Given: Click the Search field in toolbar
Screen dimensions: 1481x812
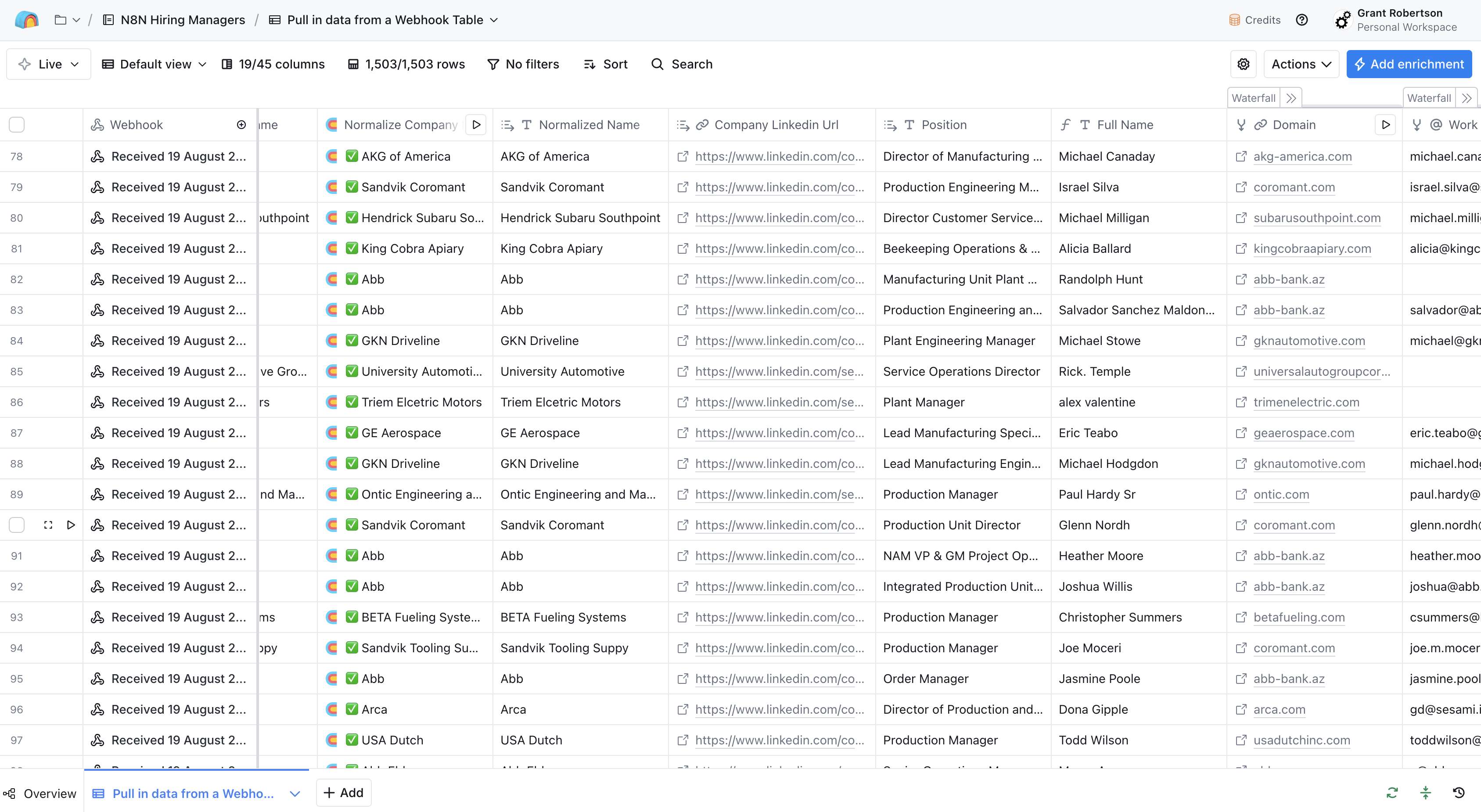Looking at the screenshot, I should coord(682,64).
